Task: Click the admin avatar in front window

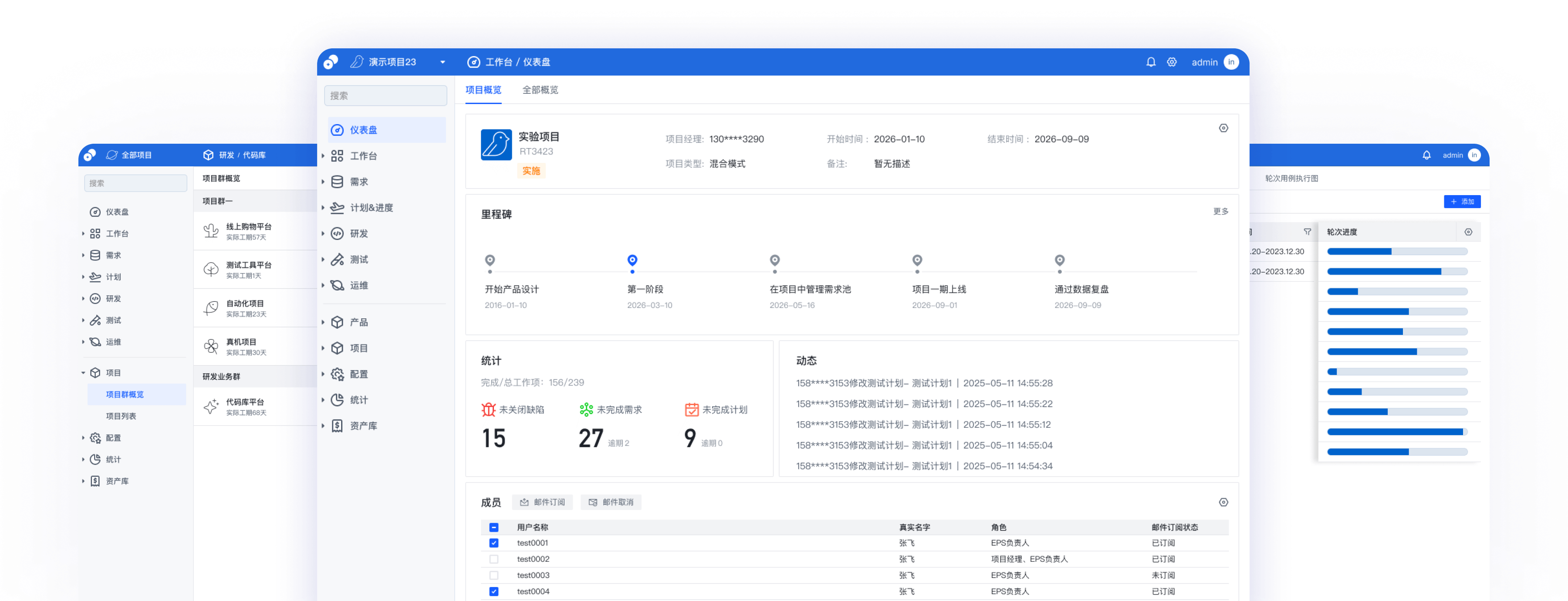Action: click(1231, 62)
